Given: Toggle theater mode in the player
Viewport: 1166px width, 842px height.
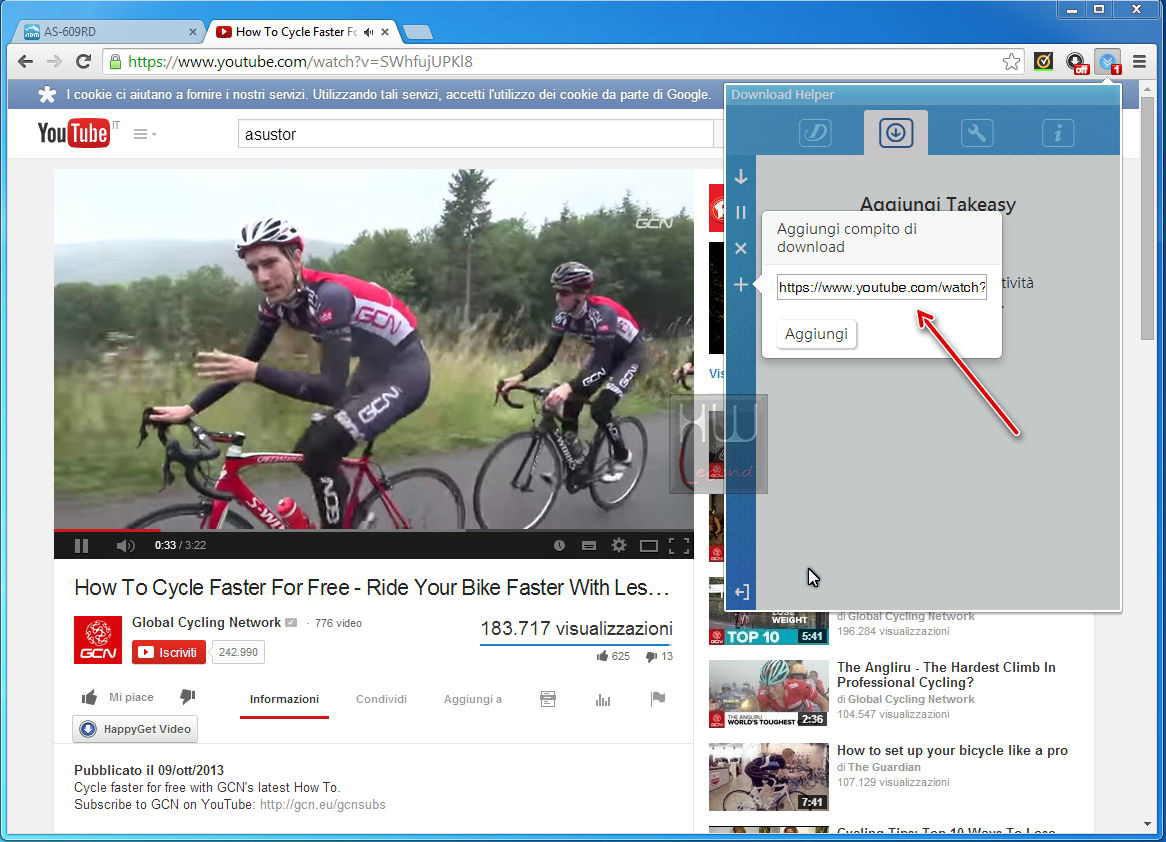Looking at the screenshot, I should pyautogui.click(x=648, y=546).
